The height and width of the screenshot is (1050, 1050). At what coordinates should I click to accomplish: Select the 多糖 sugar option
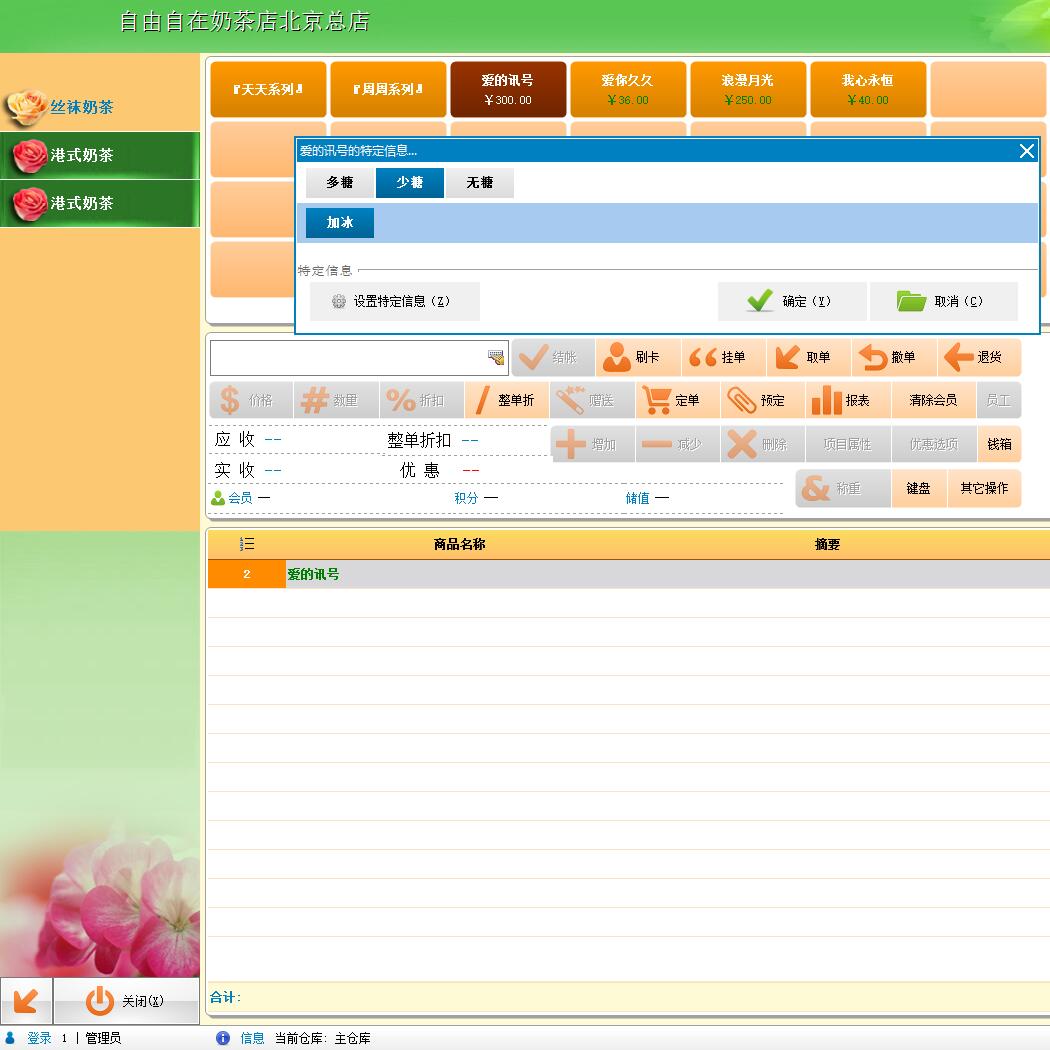coord(340,183)
